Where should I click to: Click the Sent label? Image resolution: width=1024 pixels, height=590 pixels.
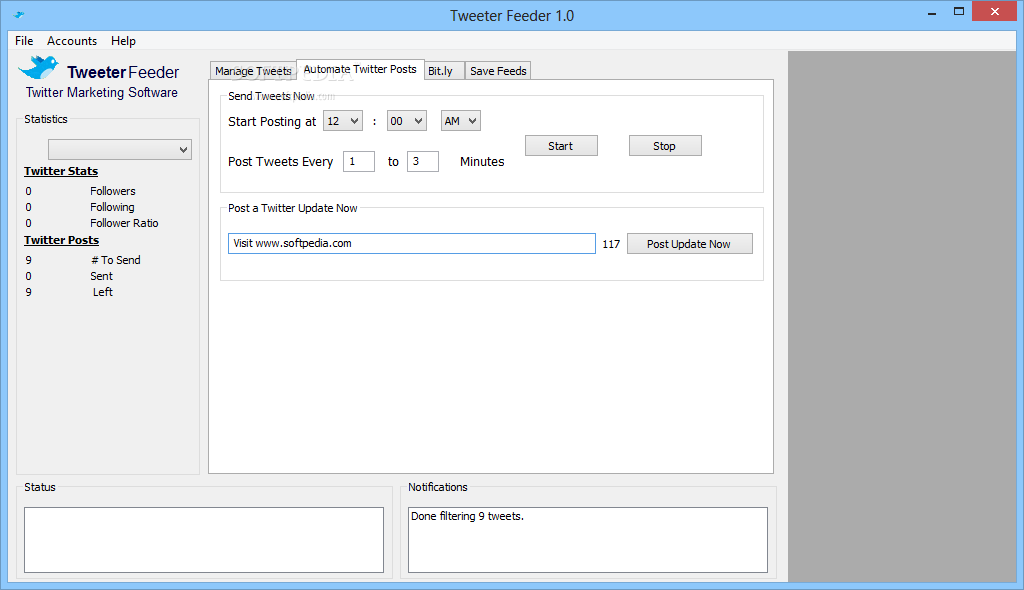click(x=101, y=276)
